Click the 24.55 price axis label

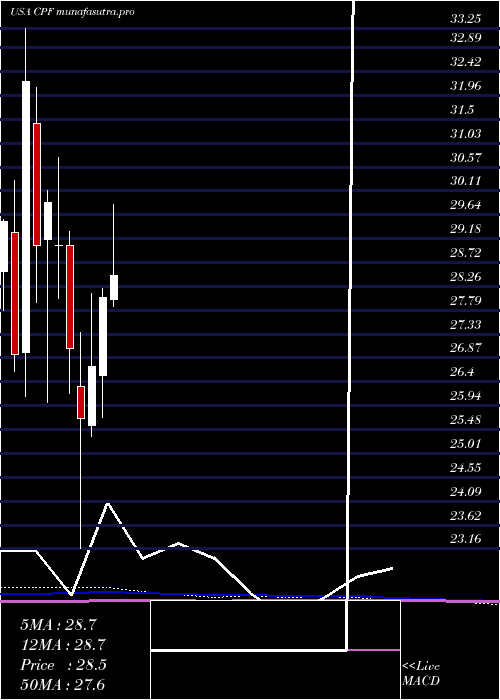click(465, 468)
